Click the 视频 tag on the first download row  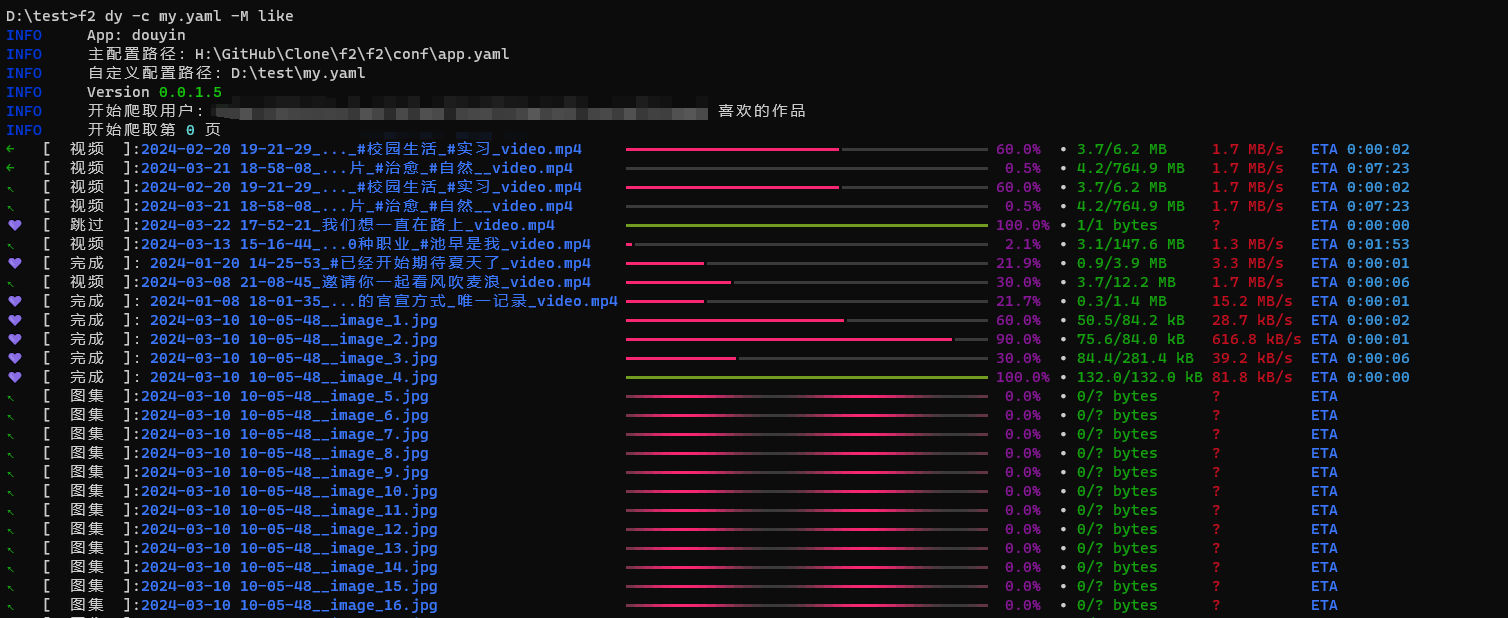pyautogui.click(x=86, y=148)
